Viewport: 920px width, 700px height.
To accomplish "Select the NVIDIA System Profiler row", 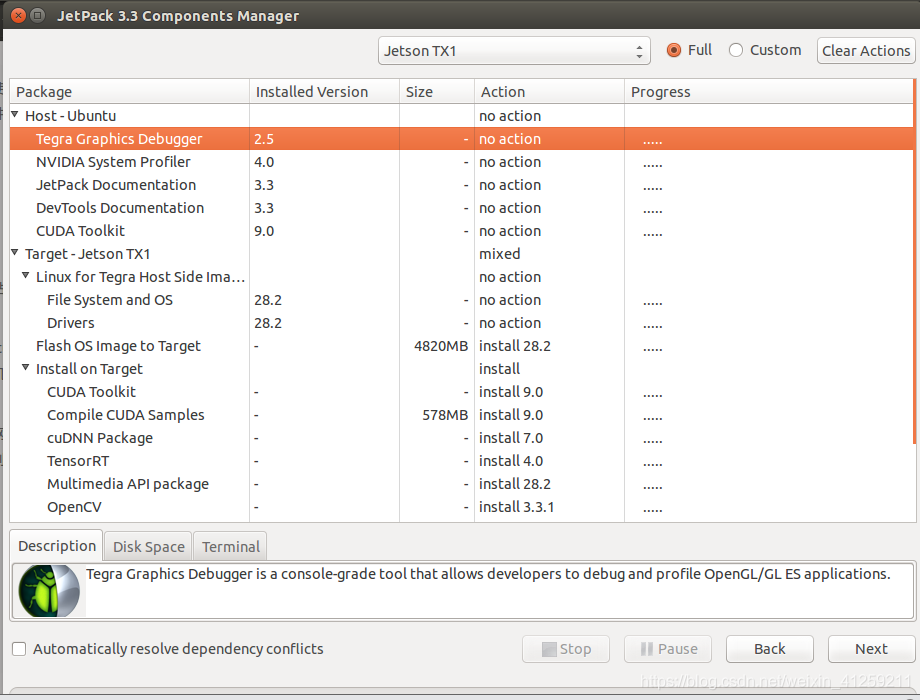I will tap(461, 162).
